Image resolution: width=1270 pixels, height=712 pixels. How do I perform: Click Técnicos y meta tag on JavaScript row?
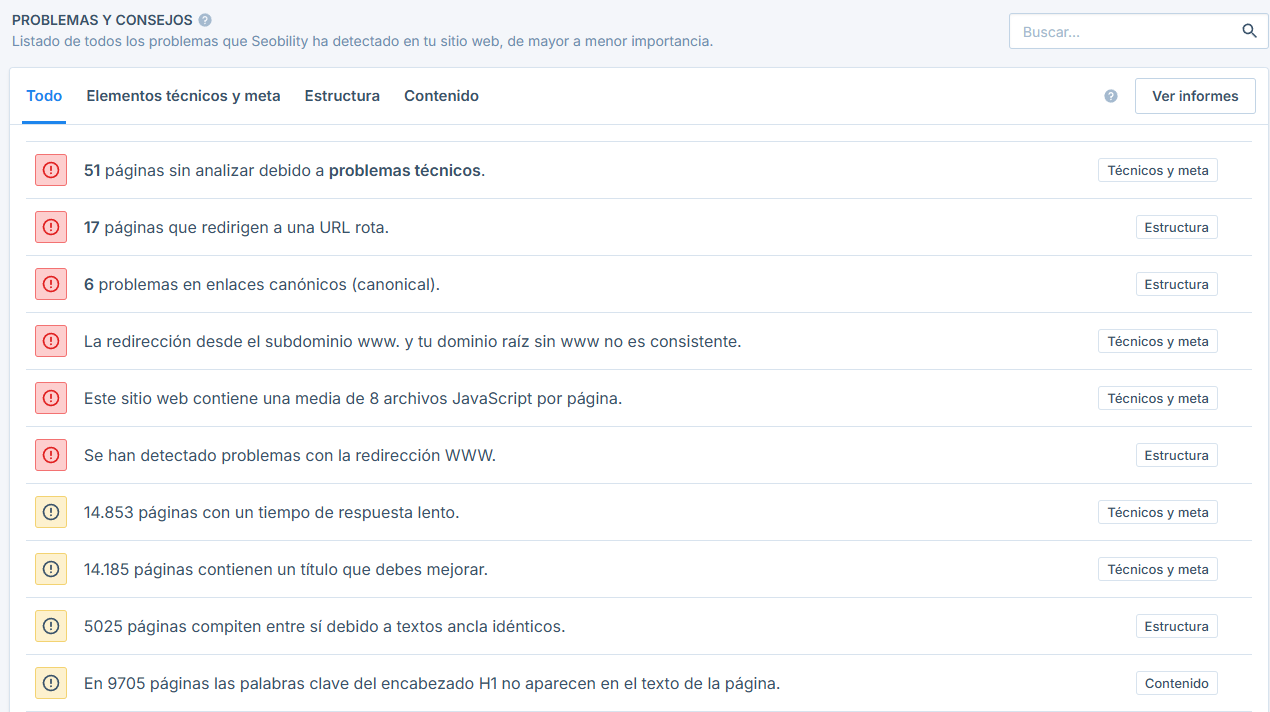pos(1157,398)
